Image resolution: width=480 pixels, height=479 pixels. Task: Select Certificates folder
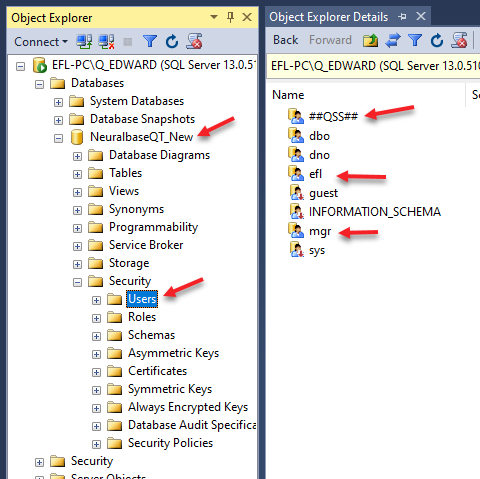[x=157, y=371]
